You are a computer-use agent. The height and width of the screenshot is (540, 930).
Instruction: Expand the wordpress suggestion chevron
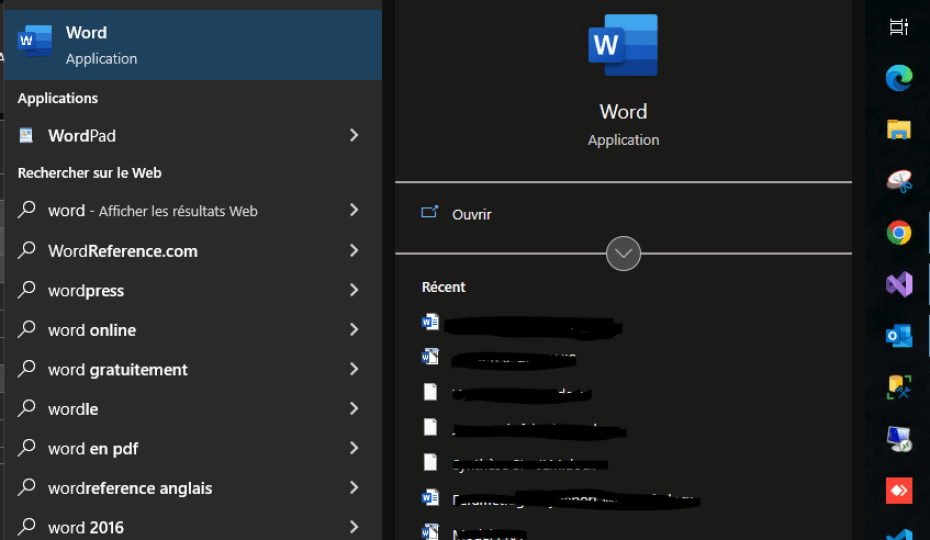pos(354,290)
